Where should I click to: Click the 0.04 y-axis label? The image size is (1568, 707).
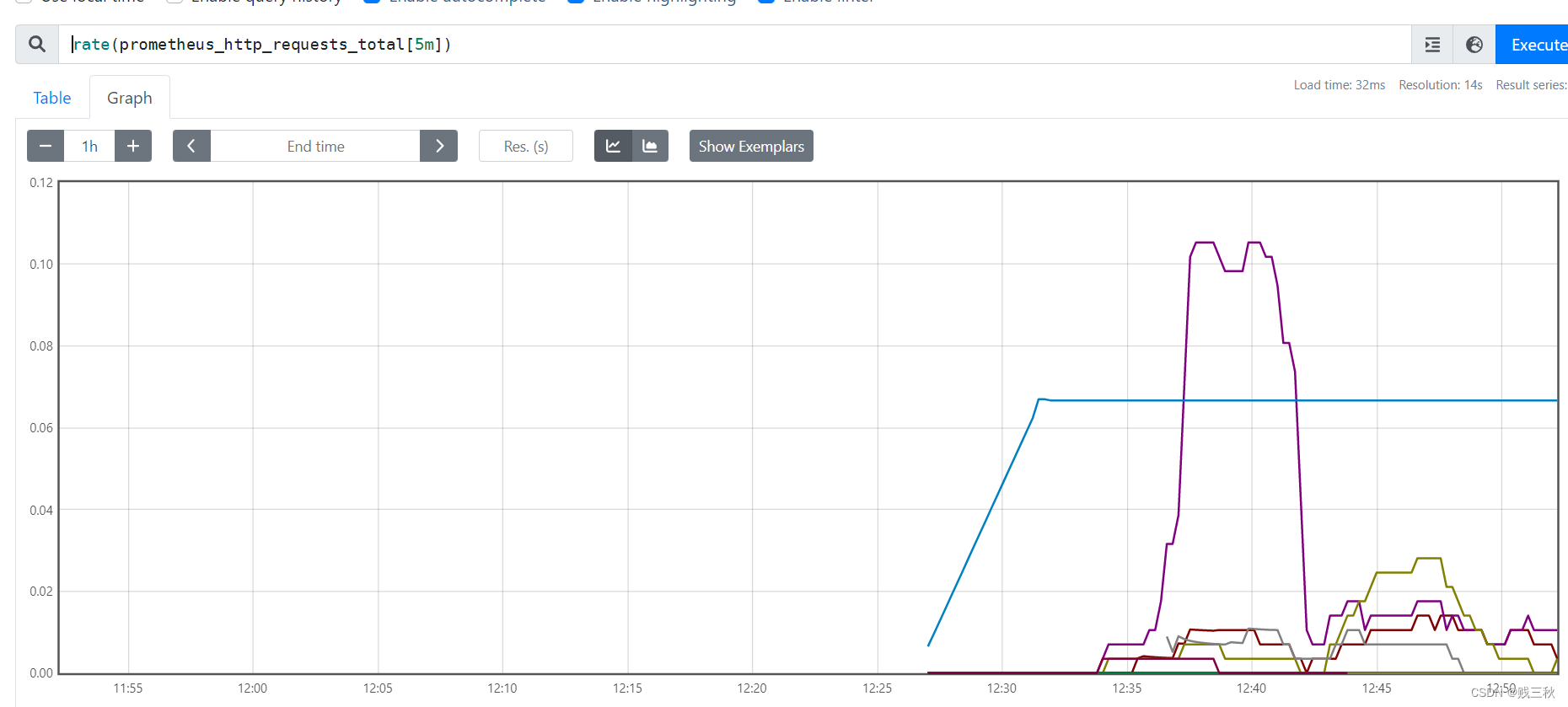click(x=41, y=511)
